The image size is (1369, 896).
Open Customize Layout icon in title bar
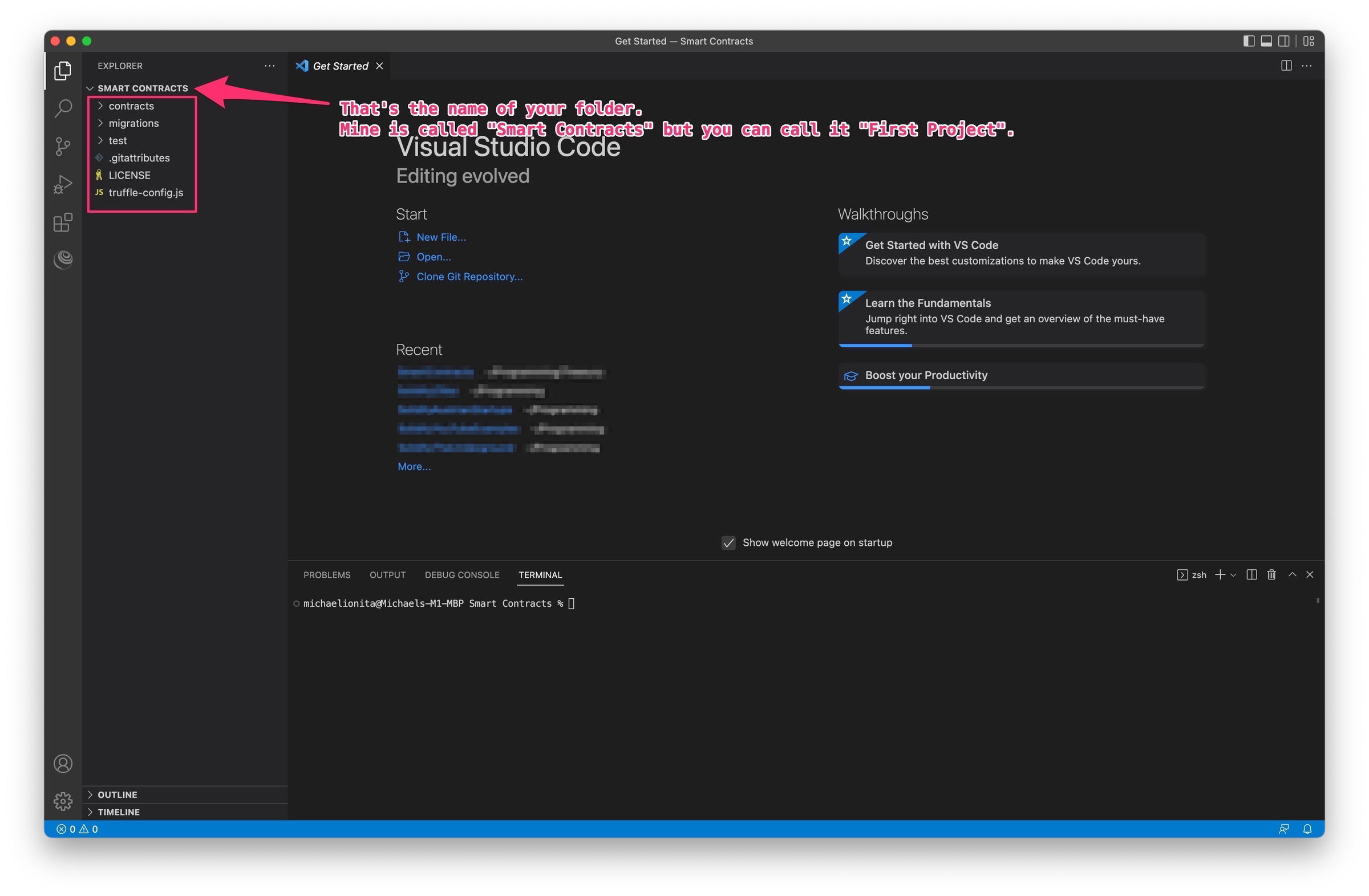pos(1309,41)
